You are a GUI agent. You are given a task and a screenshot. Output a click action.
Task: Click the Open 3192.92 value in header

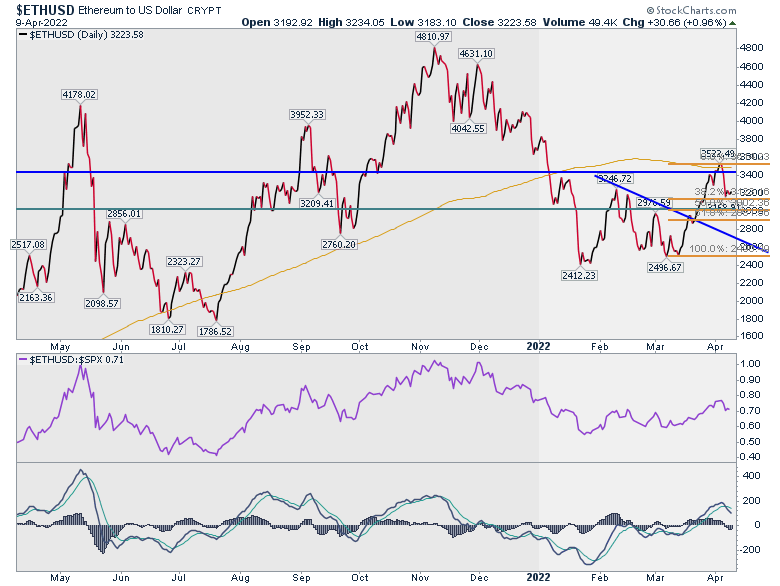278,22
